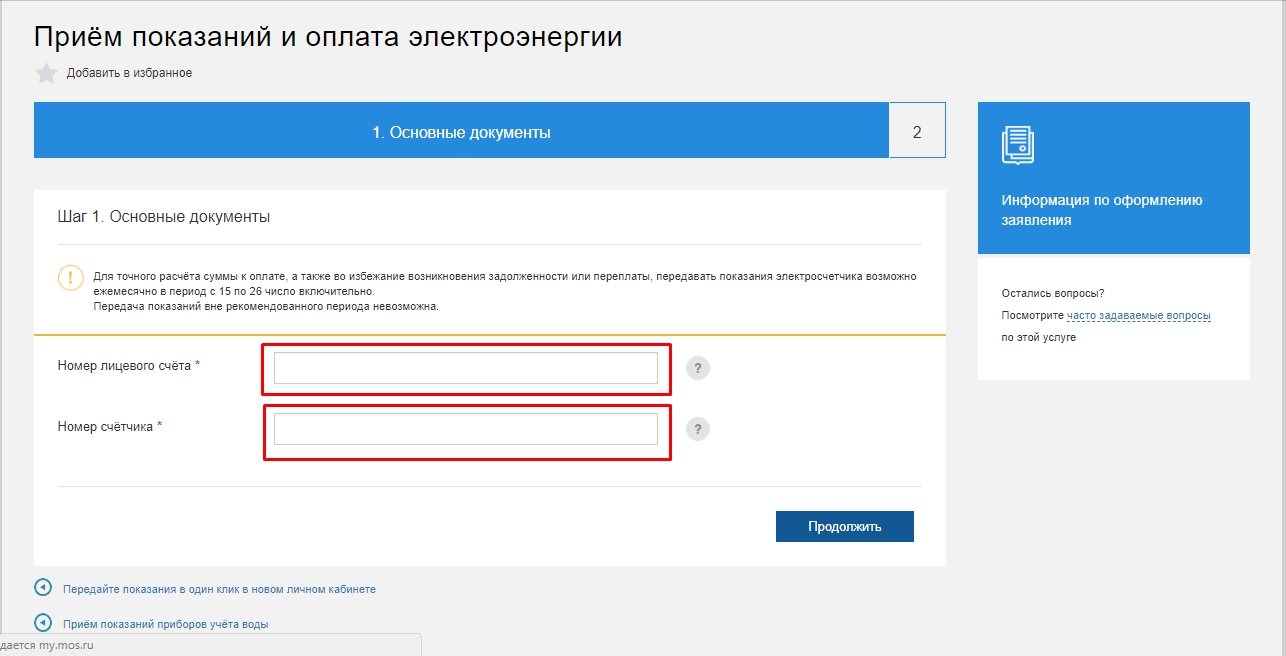Click the arrow icon beside 'Передайте показания в один клик'
The width and height of the screenshot is (1286, 656).
[x=43, y=588]
